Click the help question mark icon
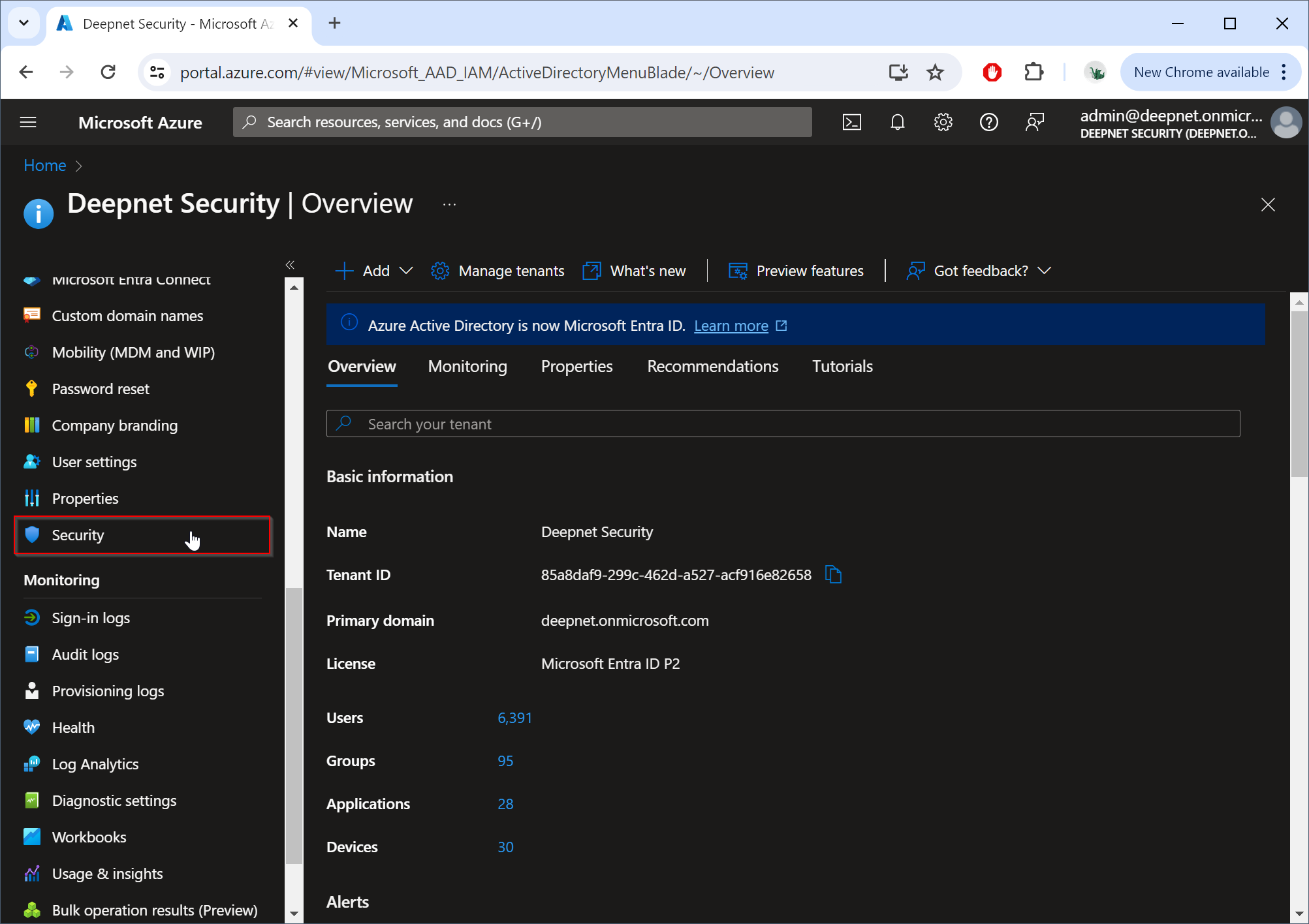 988,122
